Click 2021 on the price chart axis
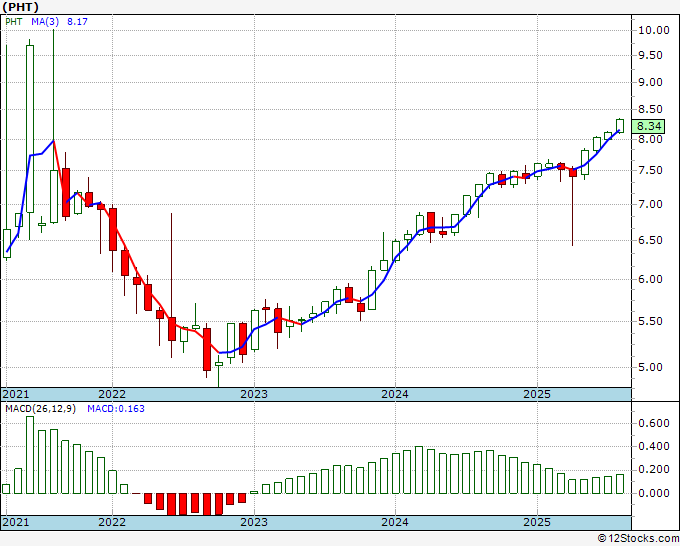The height and width of the screenshot is (546, 680). [16, 394]
